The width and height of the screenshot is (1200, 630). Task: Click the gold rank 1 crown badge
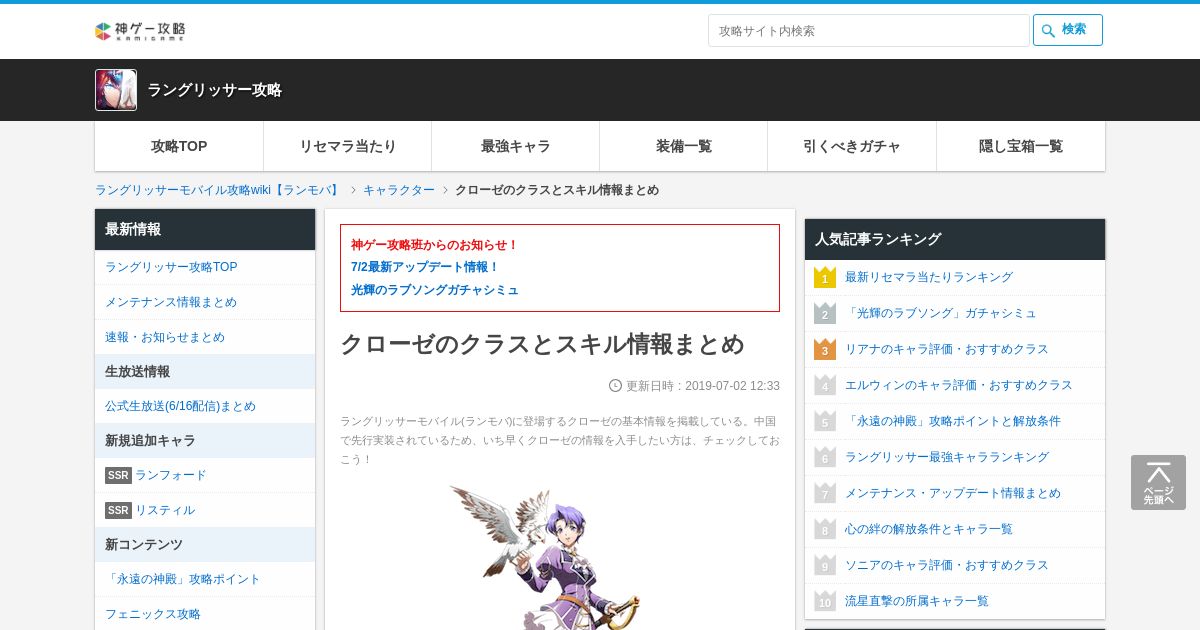[825, 277]
